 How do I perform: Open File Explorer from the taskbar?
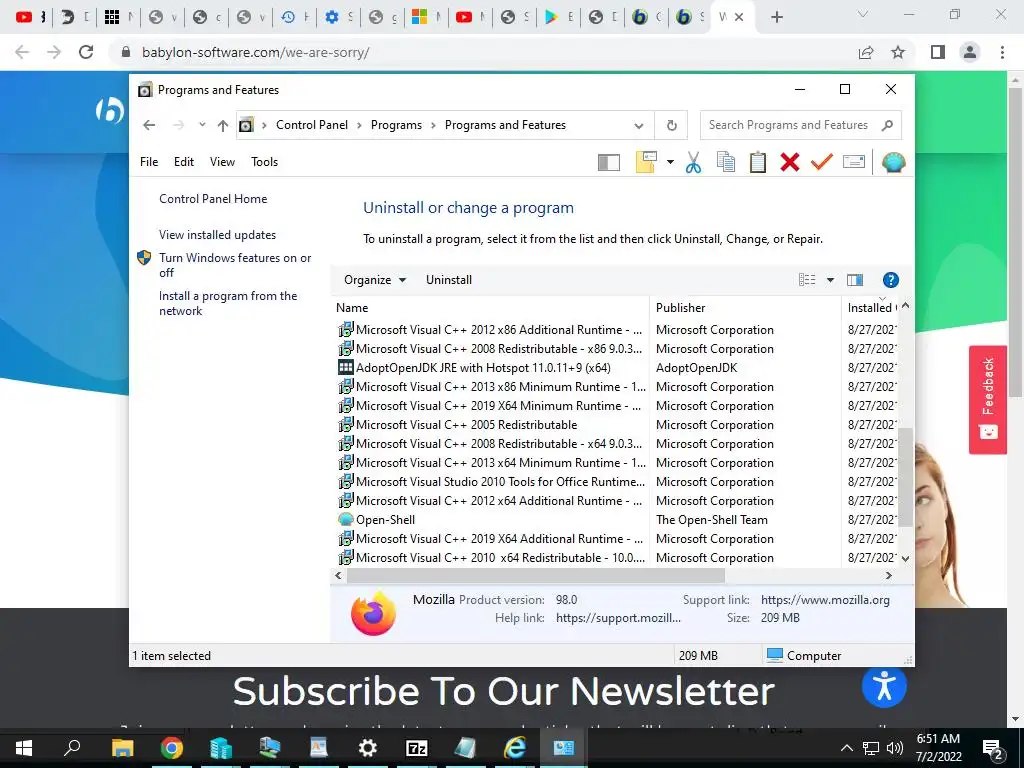click(x=123, y=748)
